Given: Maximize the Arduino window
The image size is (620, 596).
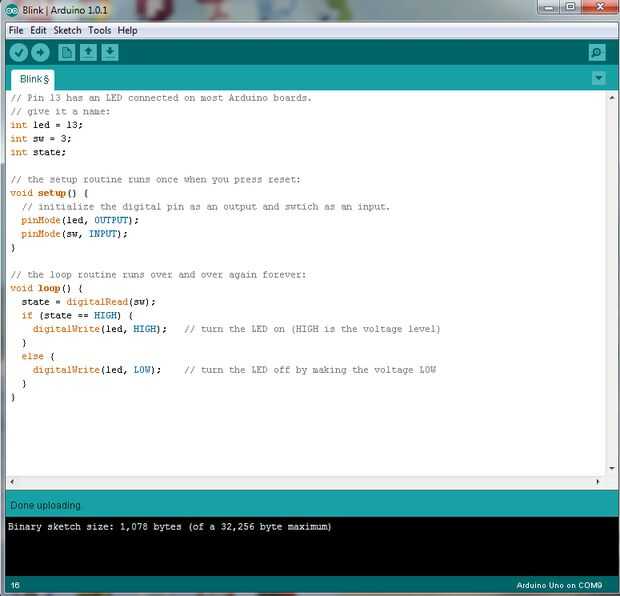Looking at the screenshot, I should (570, 7).
